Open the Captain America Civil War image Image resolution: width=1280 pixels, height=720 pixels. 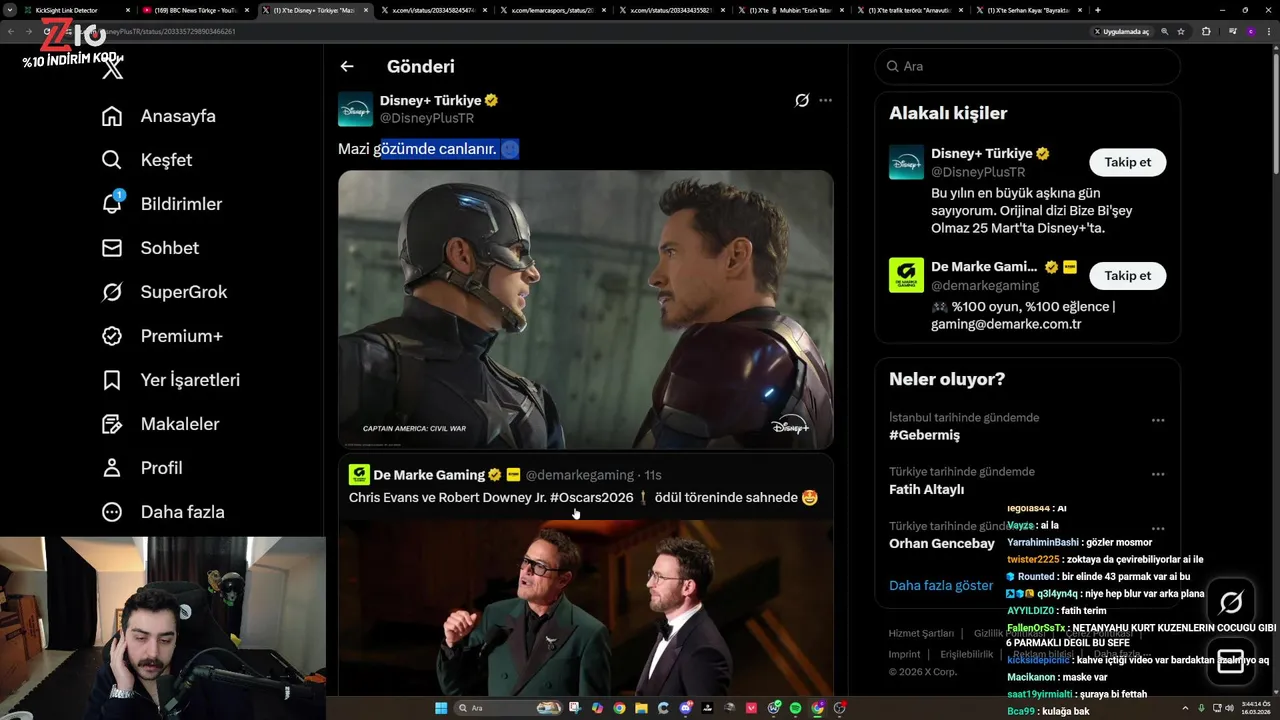click(x=585, y=309)
